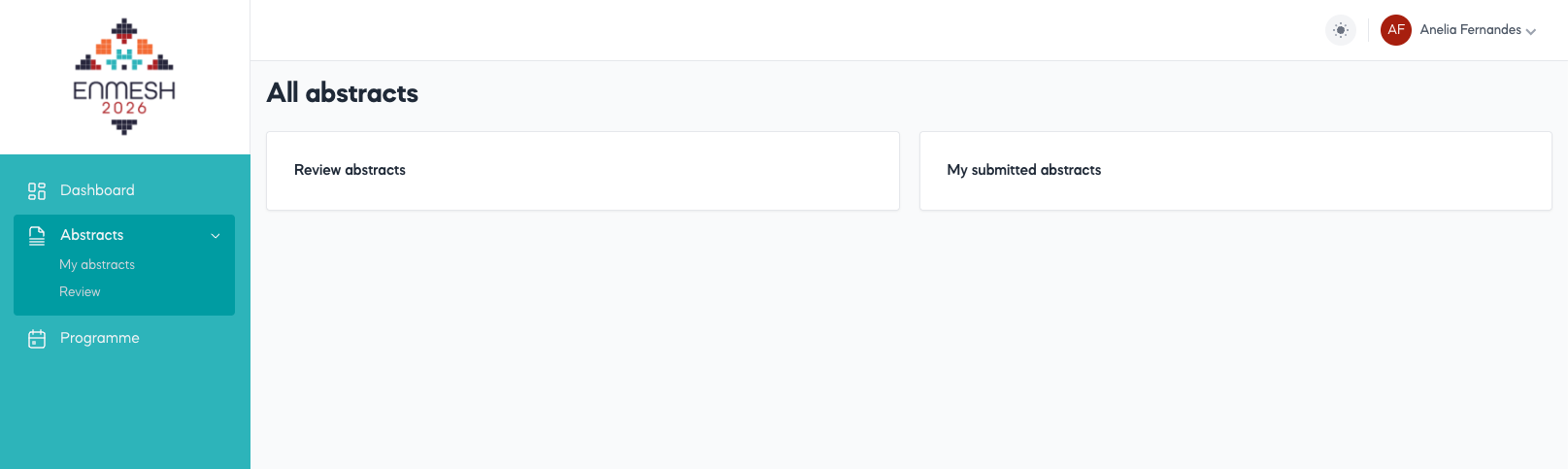Go to Dashboard in sidebar

coord(97,190)
